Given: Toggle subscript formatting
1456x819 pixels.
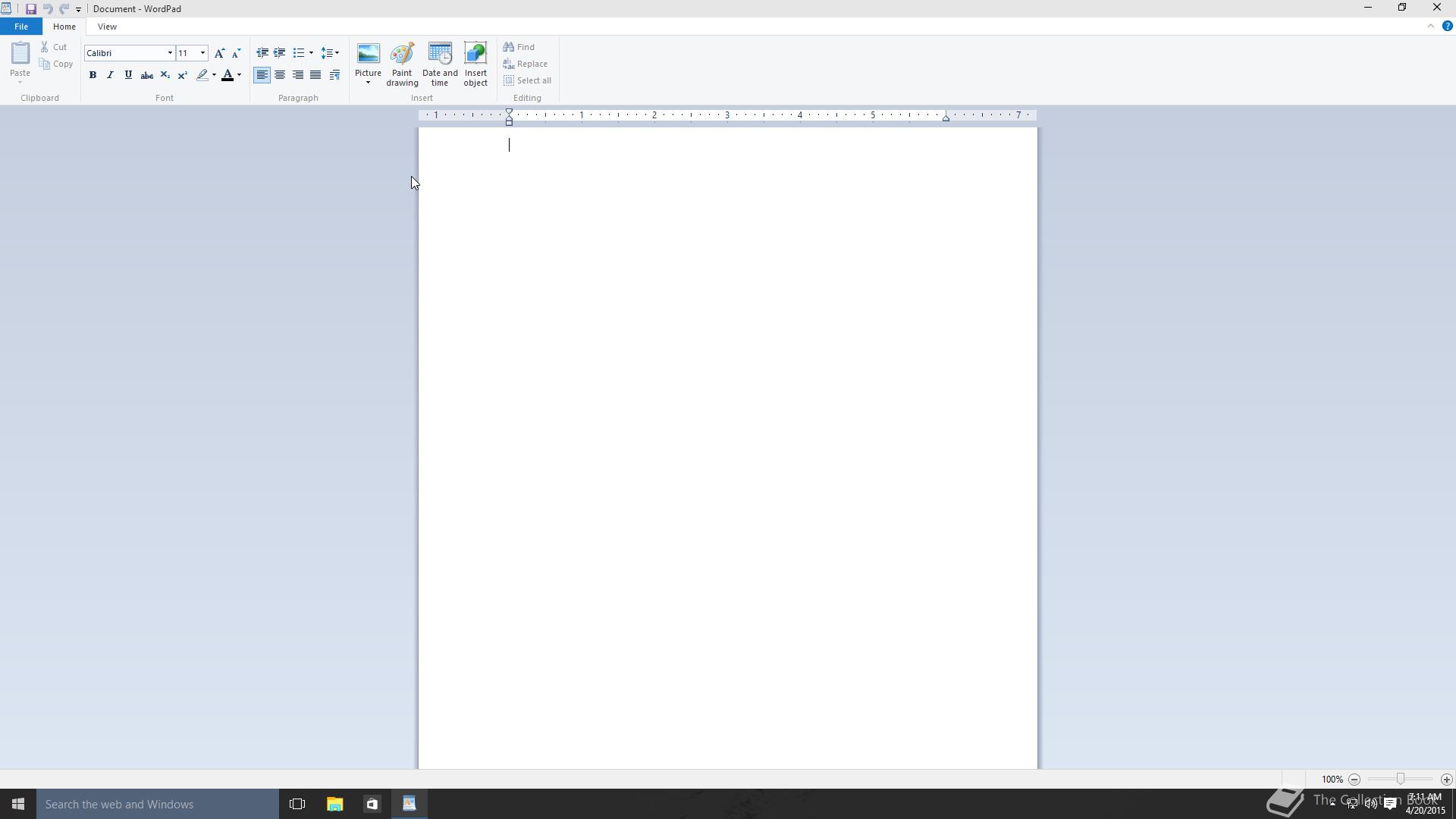Looking at the screenshot, I should [165, 75].
